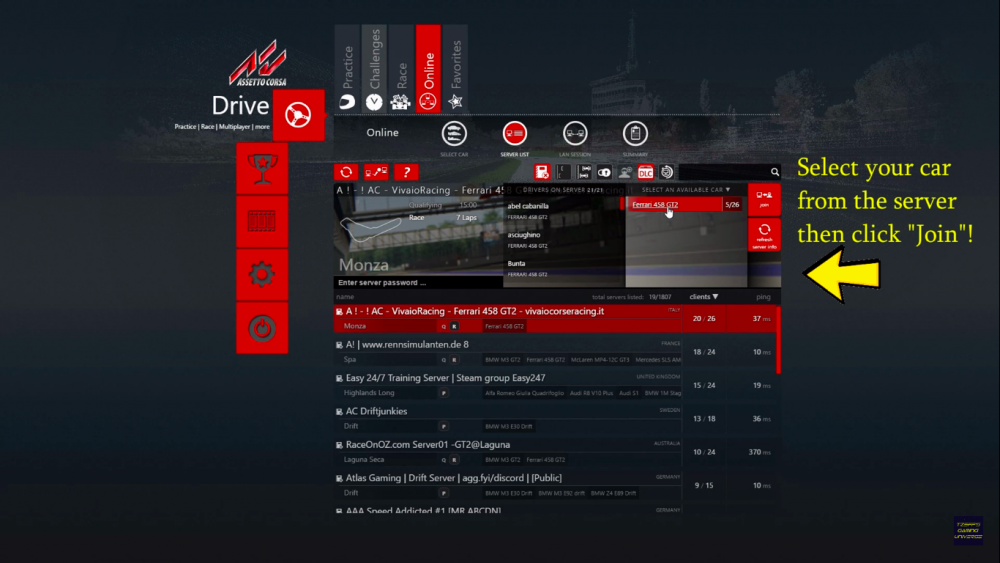The image size is (1000, 563).
Task: Click the Assetto Corsa logo
Action: point(258,64)
